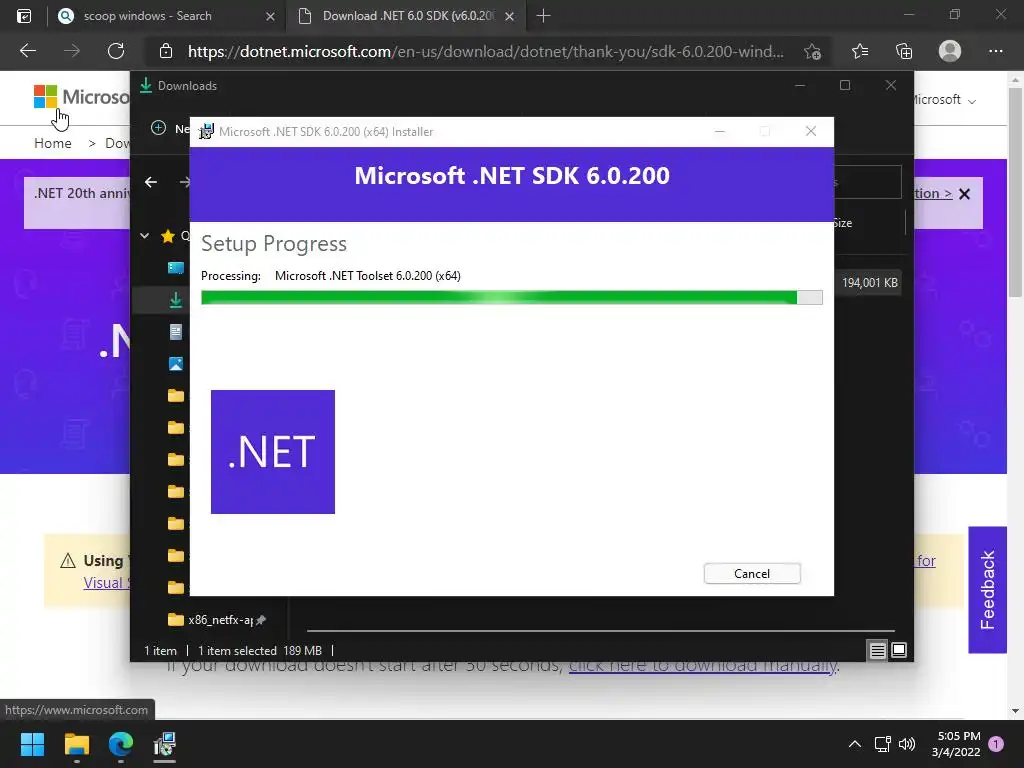Select the Download .NET 6.0 SDK tab
This screenshot has height=768, width=1024.
pyautogui.click(x=408, y=16)
